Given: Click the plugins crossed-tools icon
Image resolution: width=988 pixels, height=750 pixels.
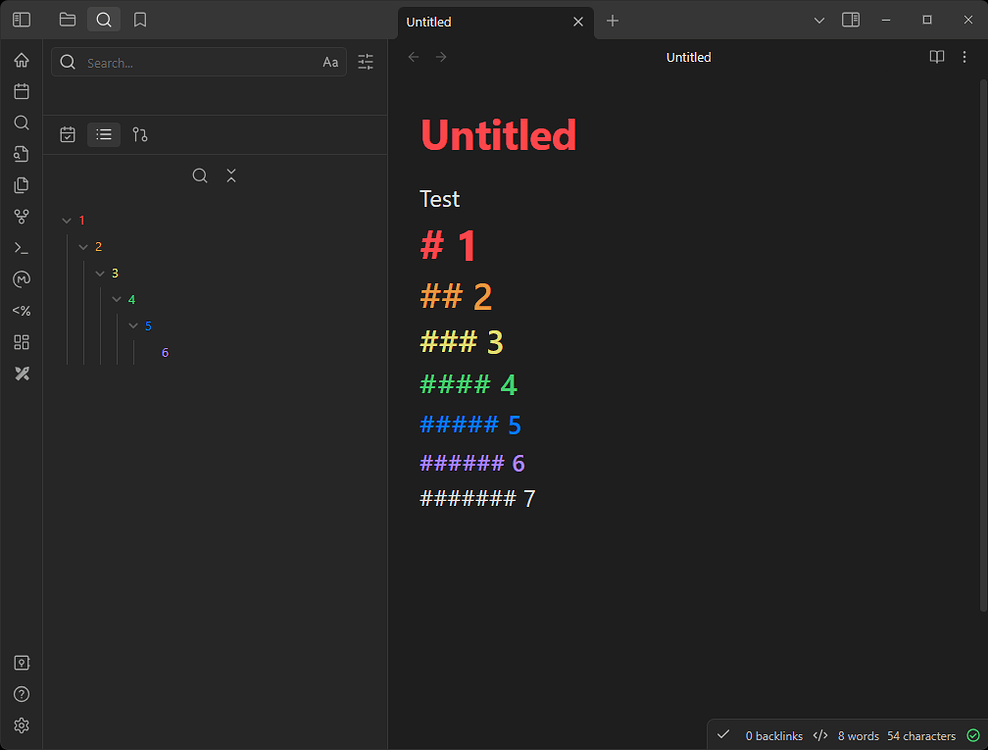Looking at the screenshot, I should 21,373.
